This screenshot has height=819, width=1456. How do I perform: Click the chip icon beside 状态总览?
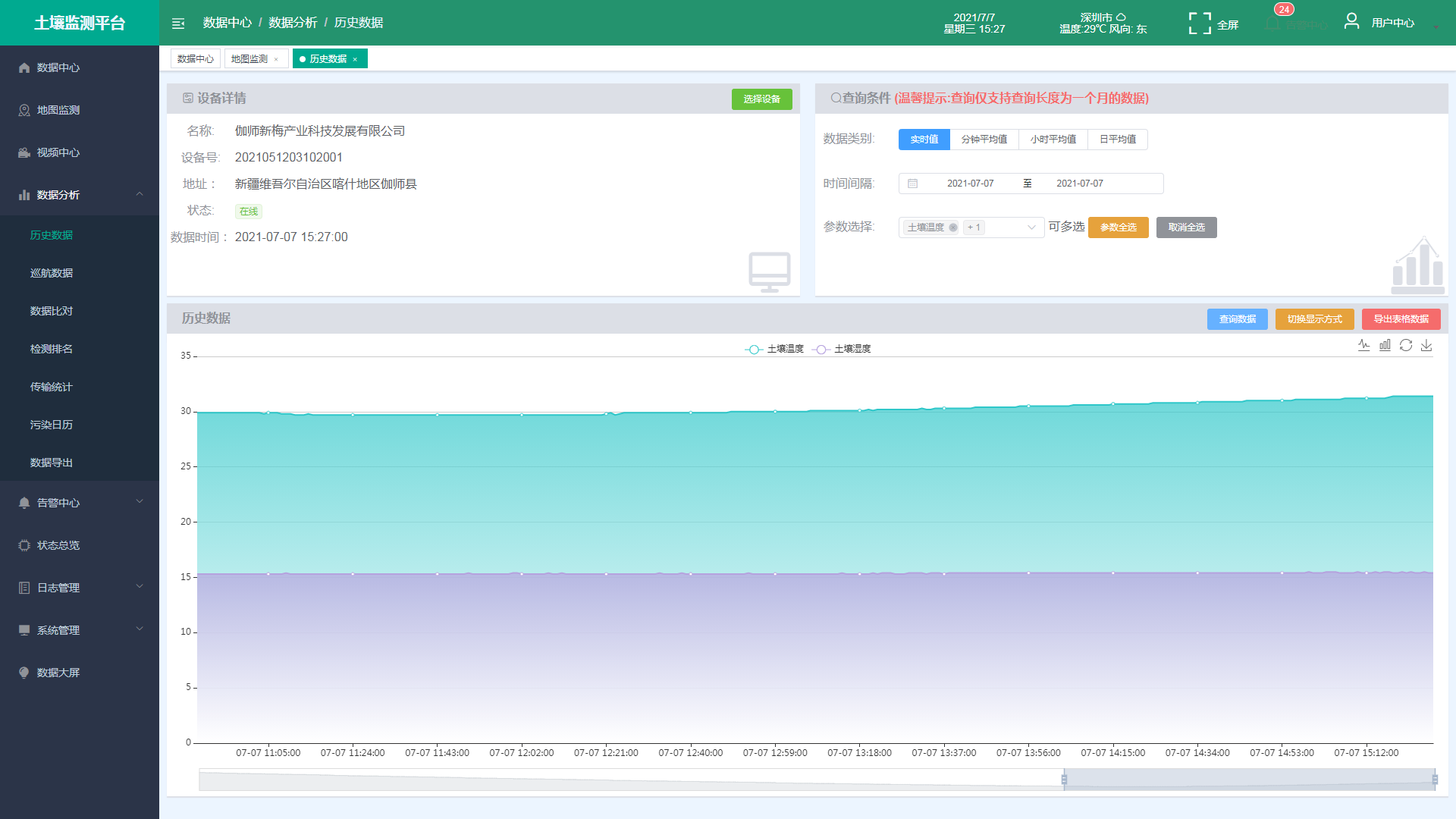click(24, 545)
